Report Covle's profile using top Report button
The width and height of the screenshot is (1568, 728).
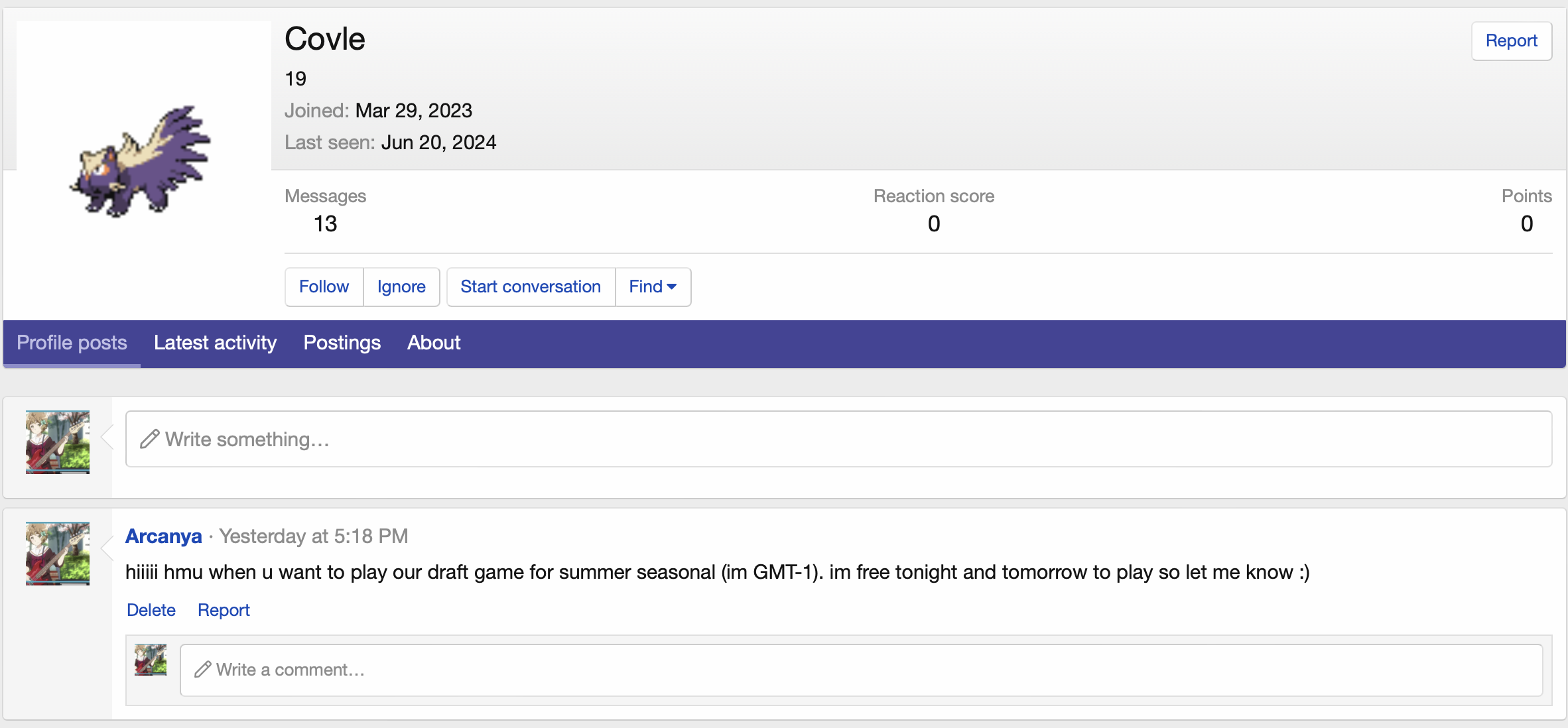pos(1511,41)
